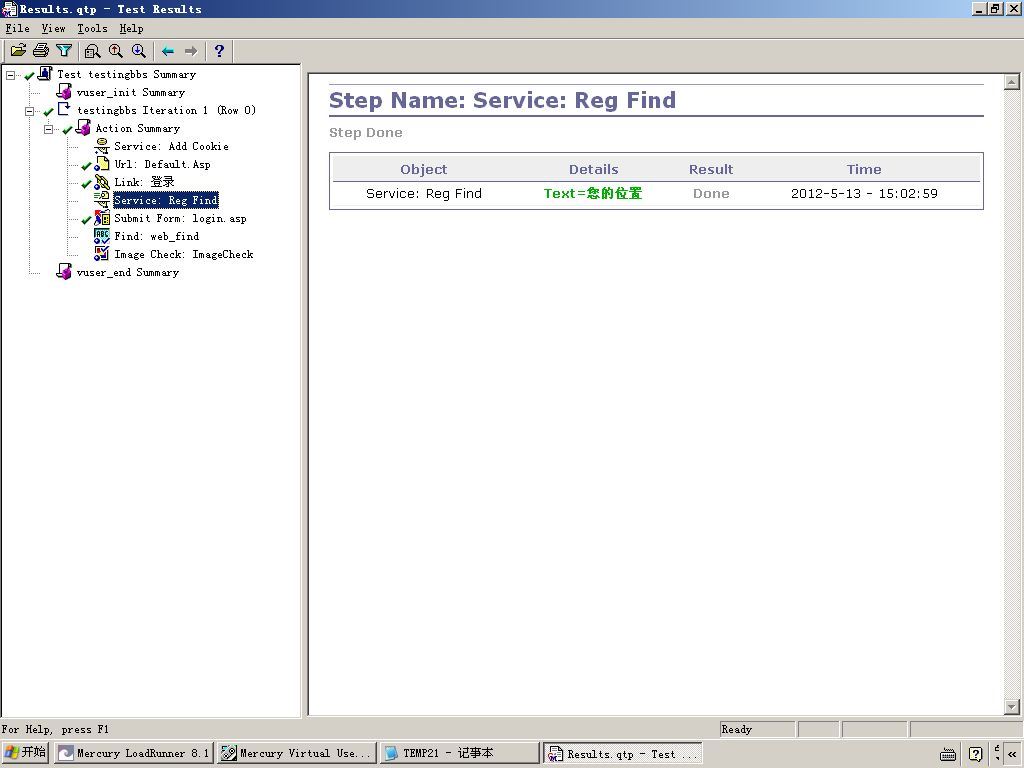This screenshot has width=1024, height=768.
Task: Expand hidden tray icons chevron
Action: point(1012,754)
